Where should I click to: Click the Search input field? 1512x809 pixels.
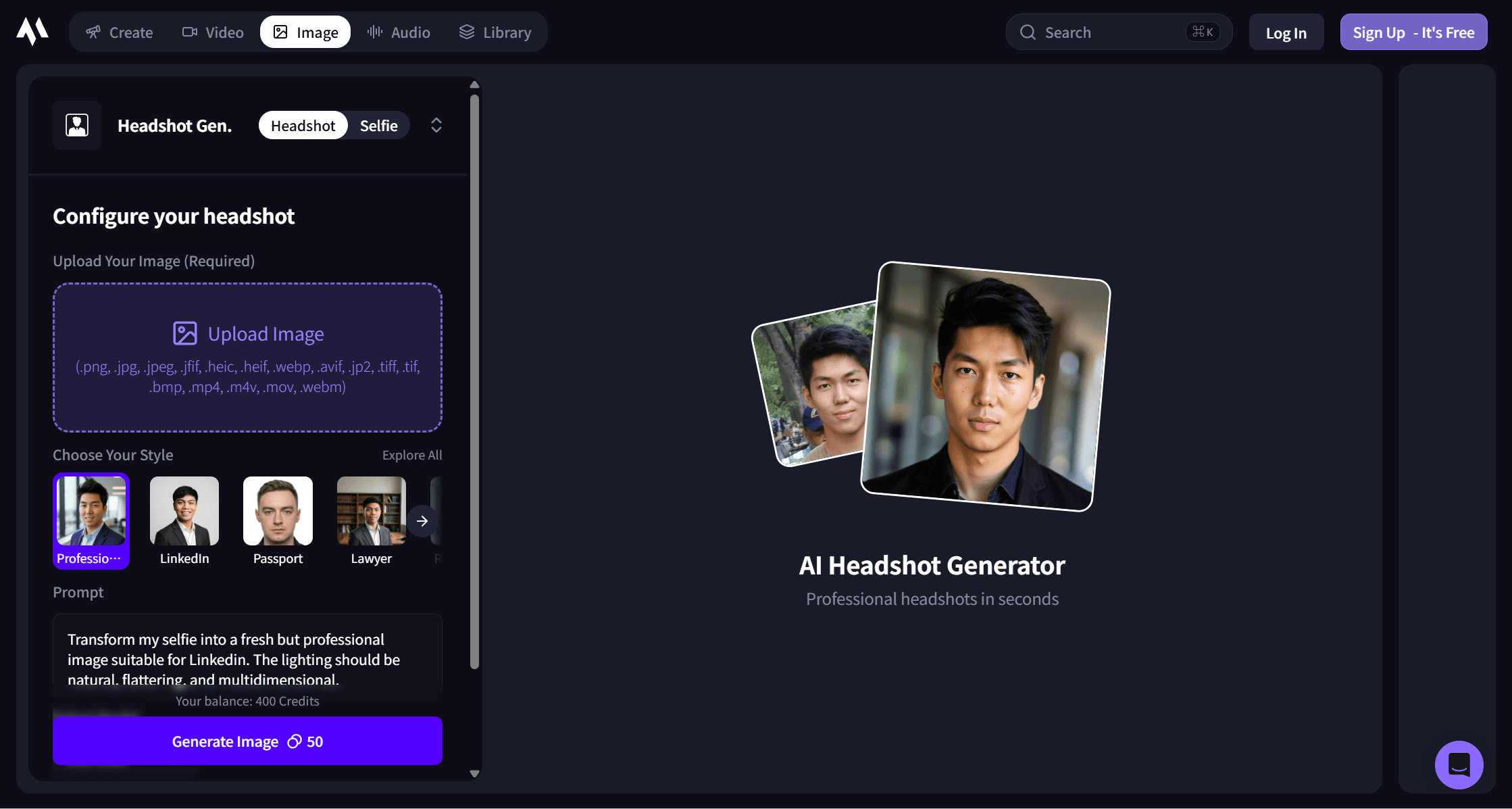pos(1119,32)
